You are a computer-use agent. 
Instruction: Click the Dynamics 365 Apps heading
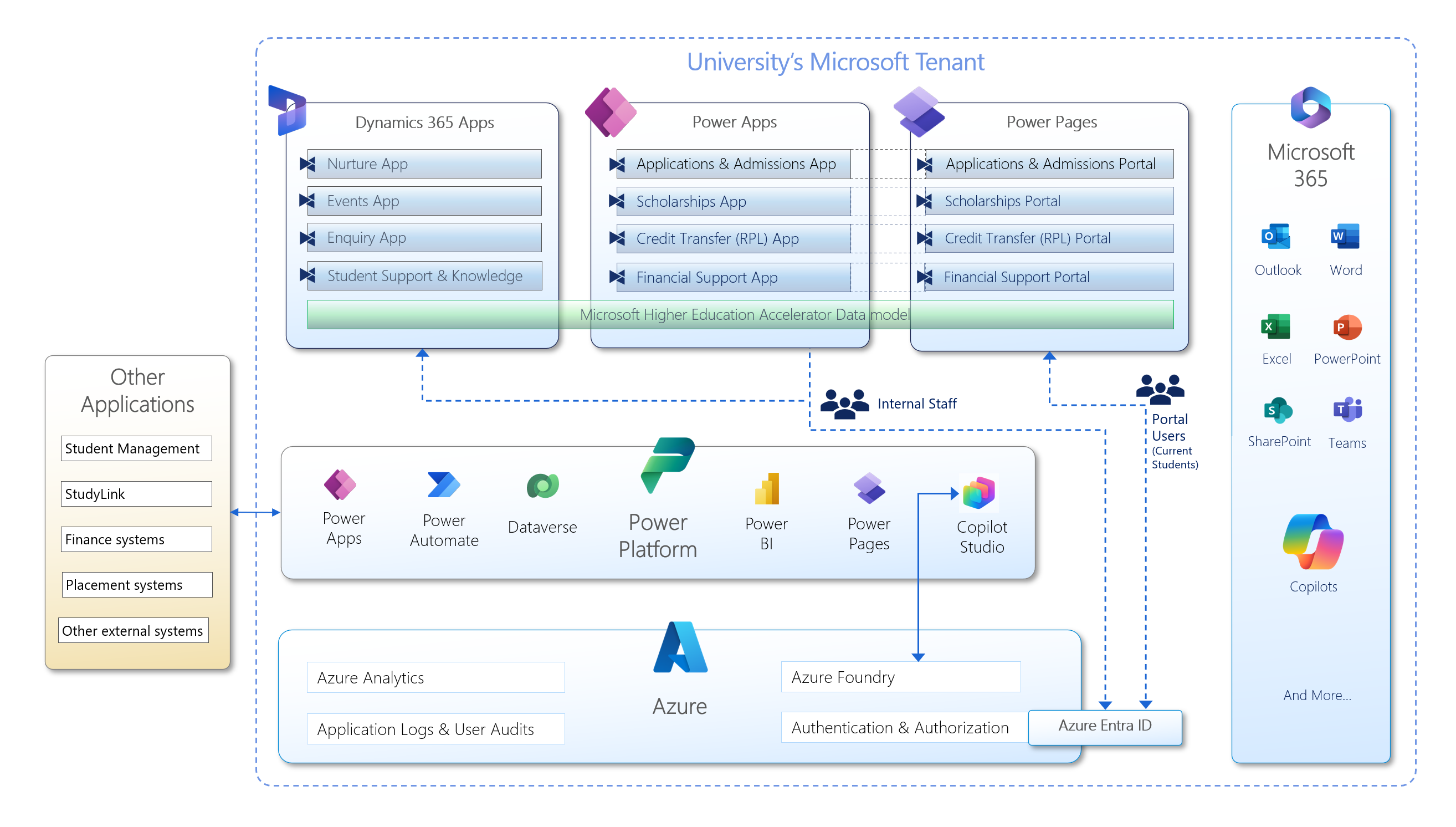[x=424, y=122]
